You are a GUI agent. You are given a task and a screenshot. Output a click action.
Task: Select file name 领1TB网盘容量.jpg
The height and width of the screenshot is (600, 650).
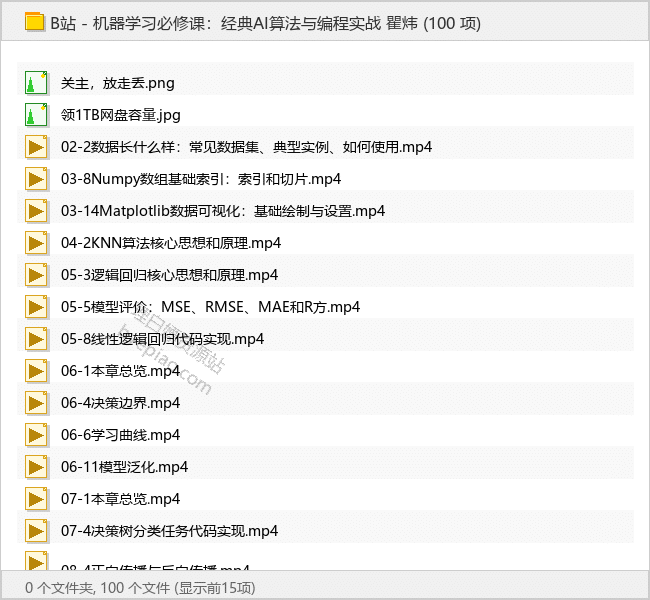tap(121, 115)
